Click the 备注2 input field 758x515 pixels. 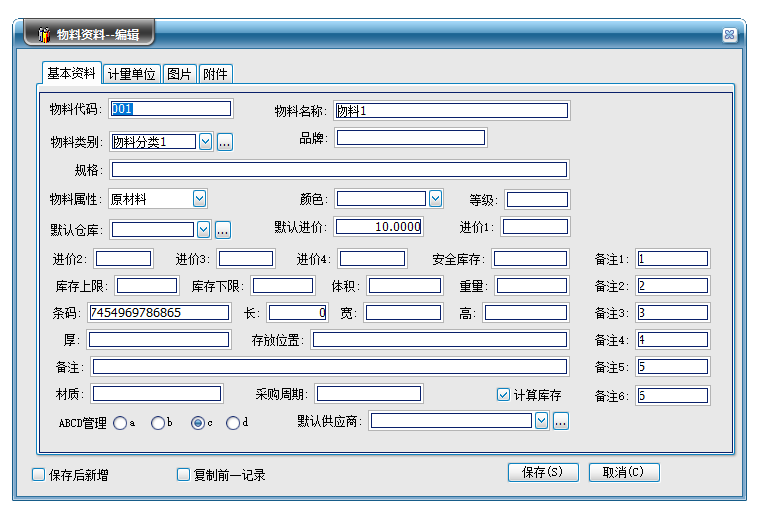[672, 285]
